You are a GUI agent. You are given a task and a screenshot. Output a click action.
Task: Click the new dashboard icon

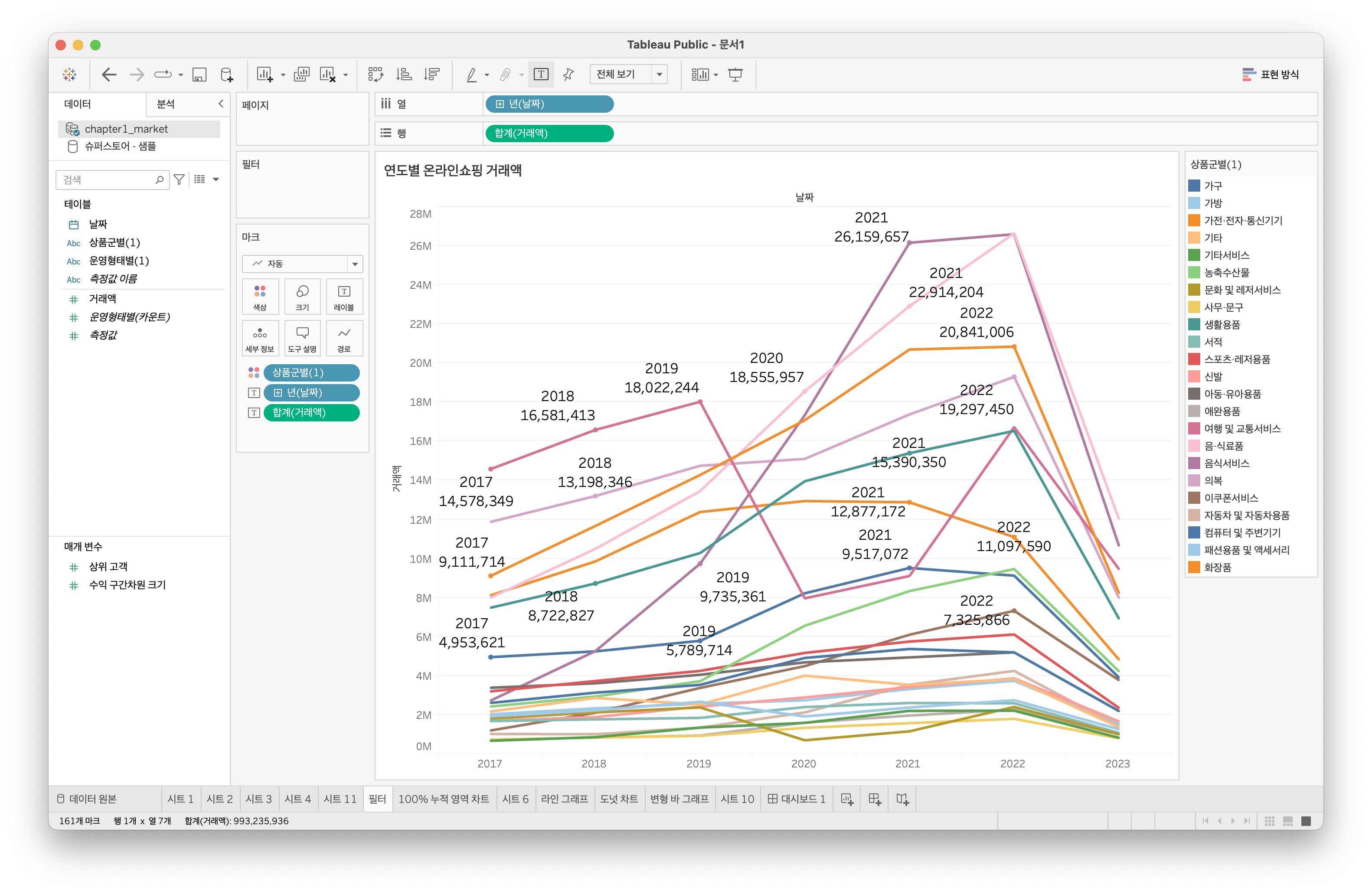pos(875,799)
